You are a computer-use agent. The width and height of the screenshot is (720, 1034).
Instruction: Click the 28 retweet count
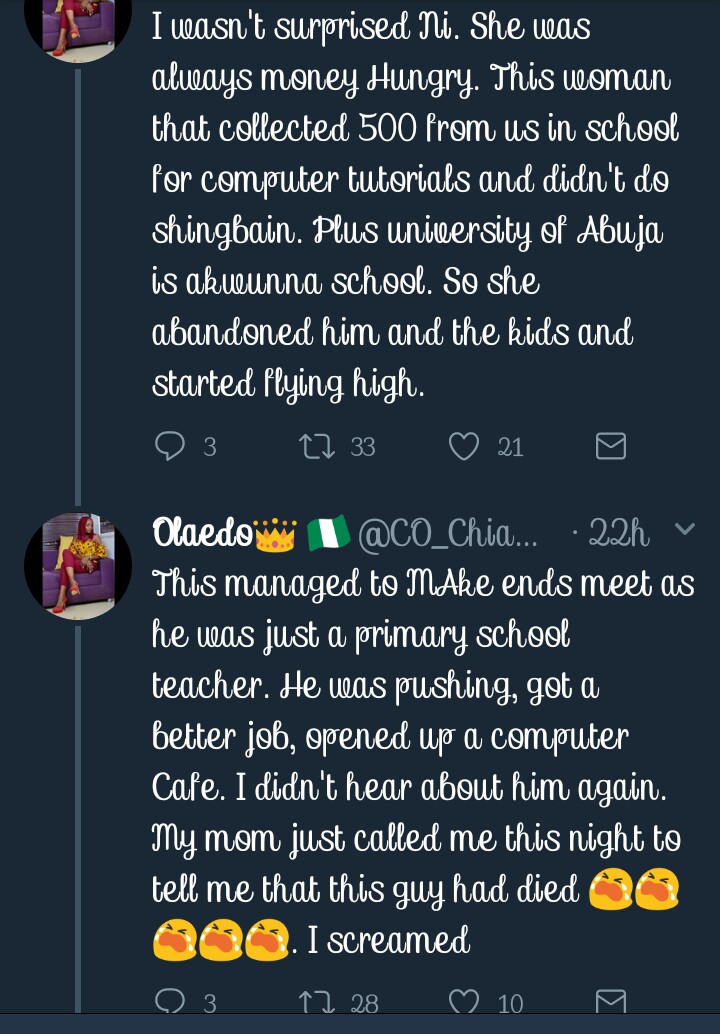[364, 1003]
